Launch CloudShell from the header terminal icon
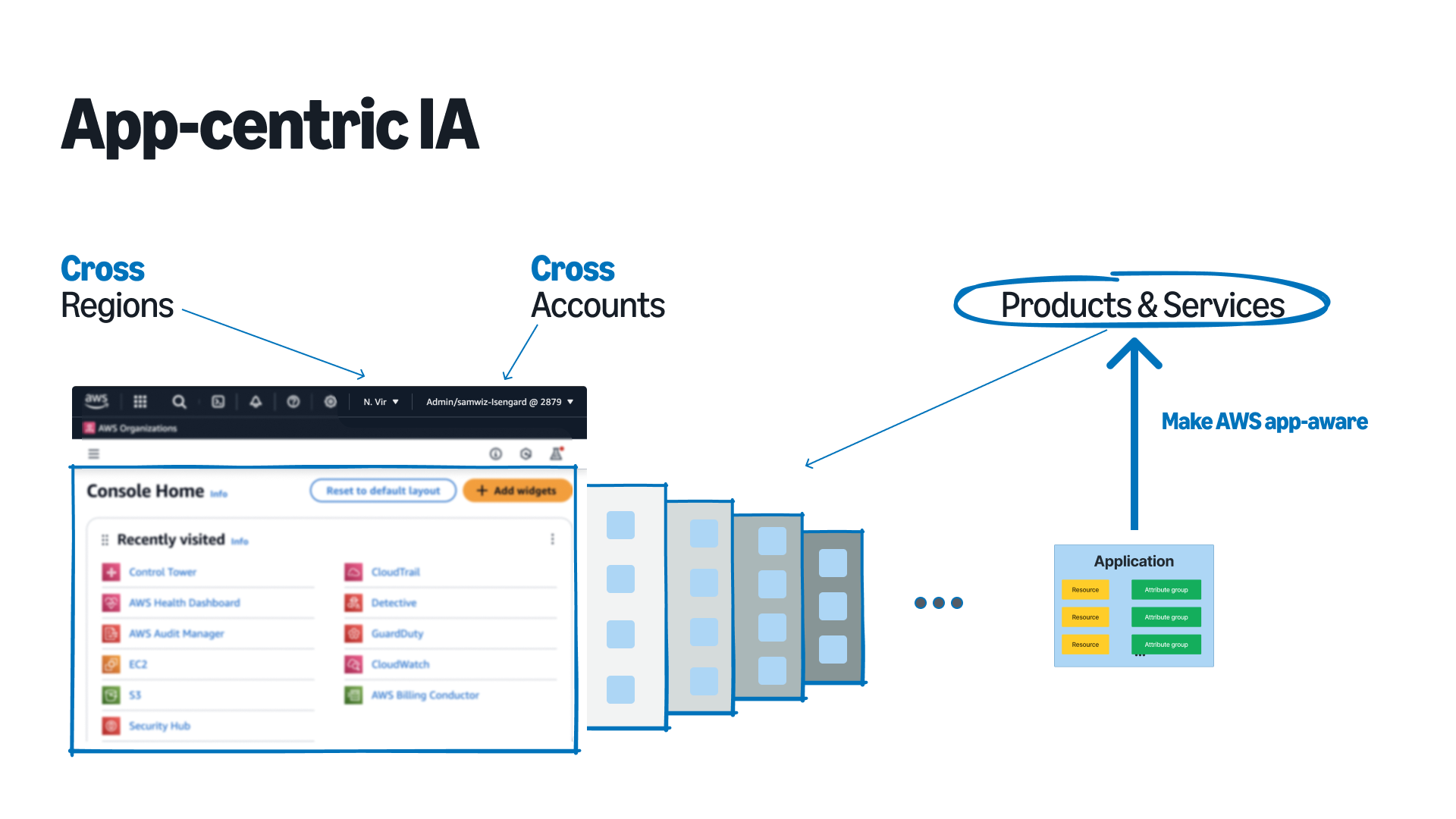 click(218, 401)
